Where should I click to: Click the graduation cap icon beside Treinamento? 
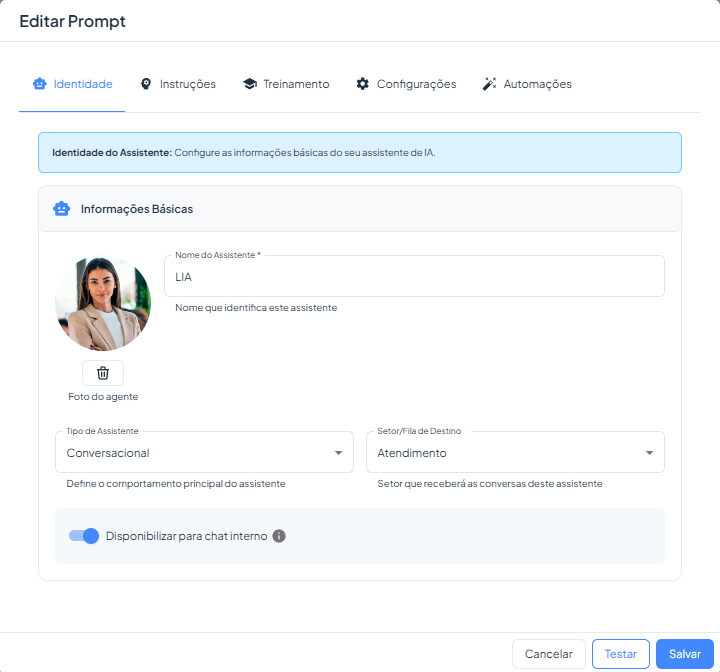(x=250, y=84)
